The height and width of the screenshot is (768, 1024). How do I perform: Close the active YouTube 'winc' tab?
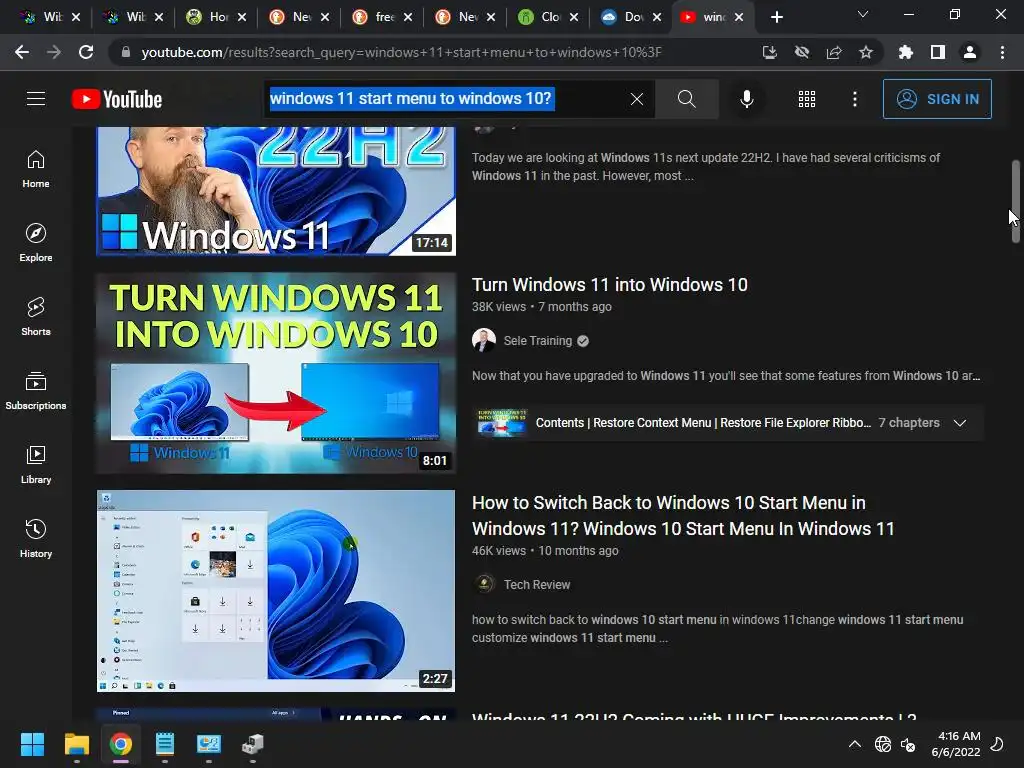point(739,17)
